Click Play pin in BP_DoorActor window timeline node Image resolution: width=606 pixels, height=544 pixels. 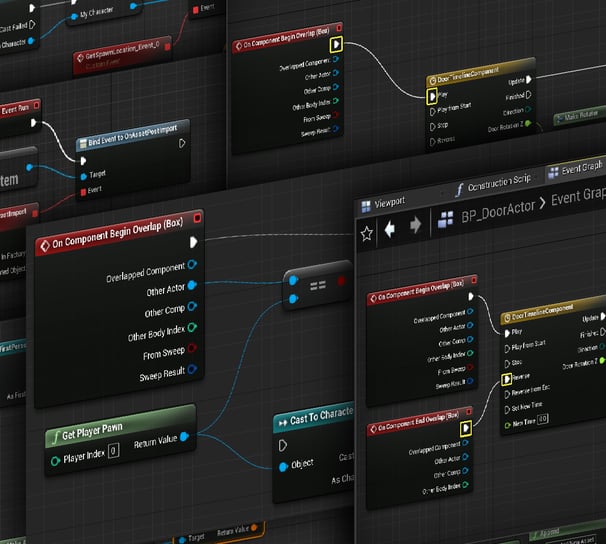coord(507,333)
